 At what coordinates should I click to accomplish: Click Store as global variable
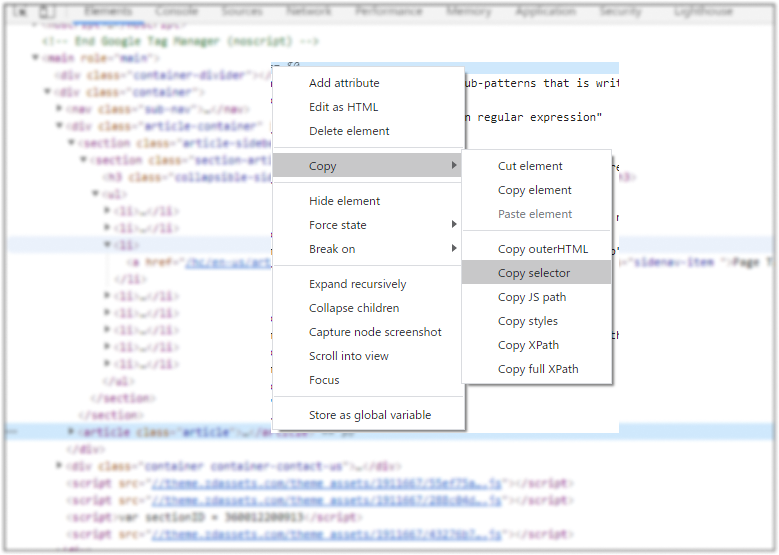pos(370,415)
